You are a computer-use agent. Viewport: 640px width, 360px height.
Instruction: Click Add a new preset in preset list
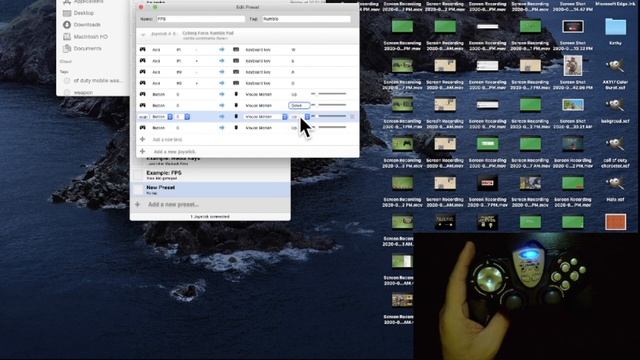point(173,204)
